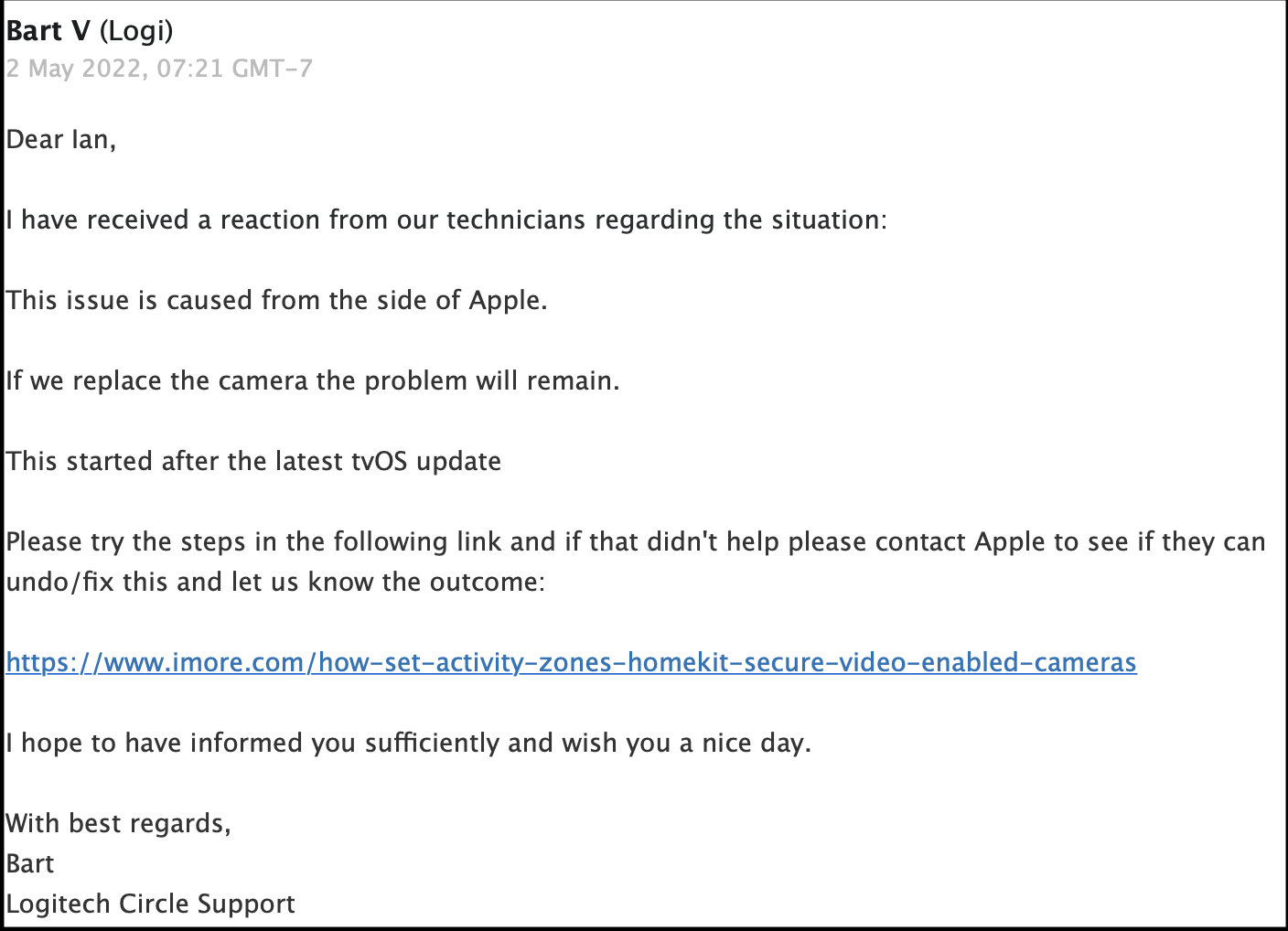The height and width of the screenshot is (931, 1288).
Task: Click the 2 May 2022 timestamp
Action: pos(159,69)
